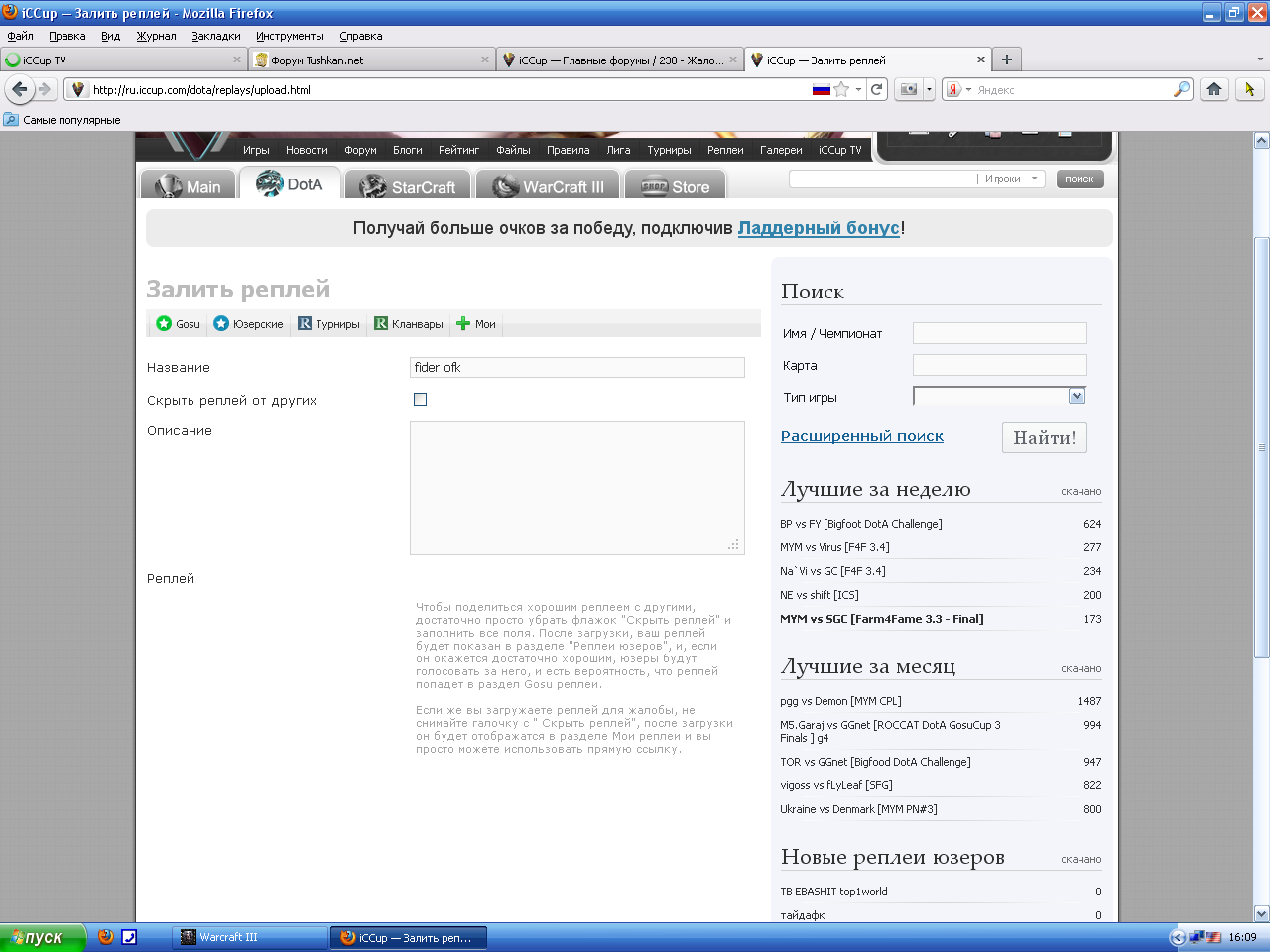Click the Юзерские star icon

221,323
